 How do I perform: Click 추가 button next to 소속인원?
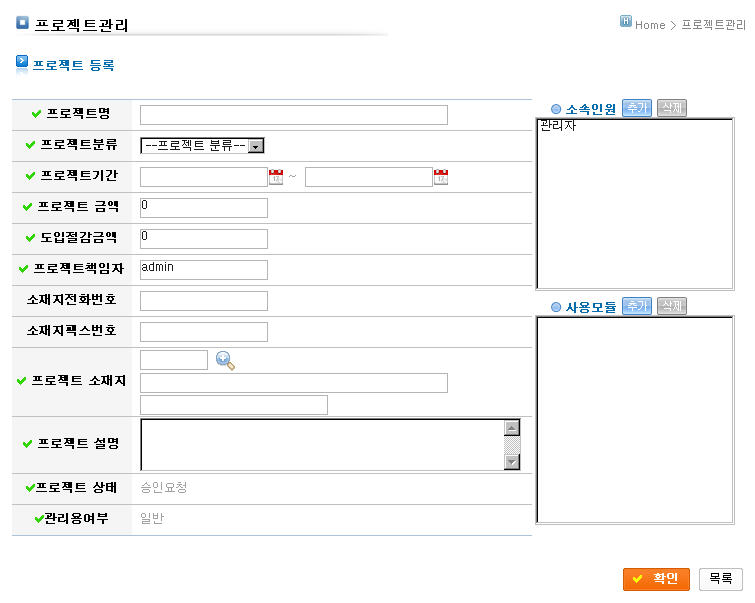637,108
